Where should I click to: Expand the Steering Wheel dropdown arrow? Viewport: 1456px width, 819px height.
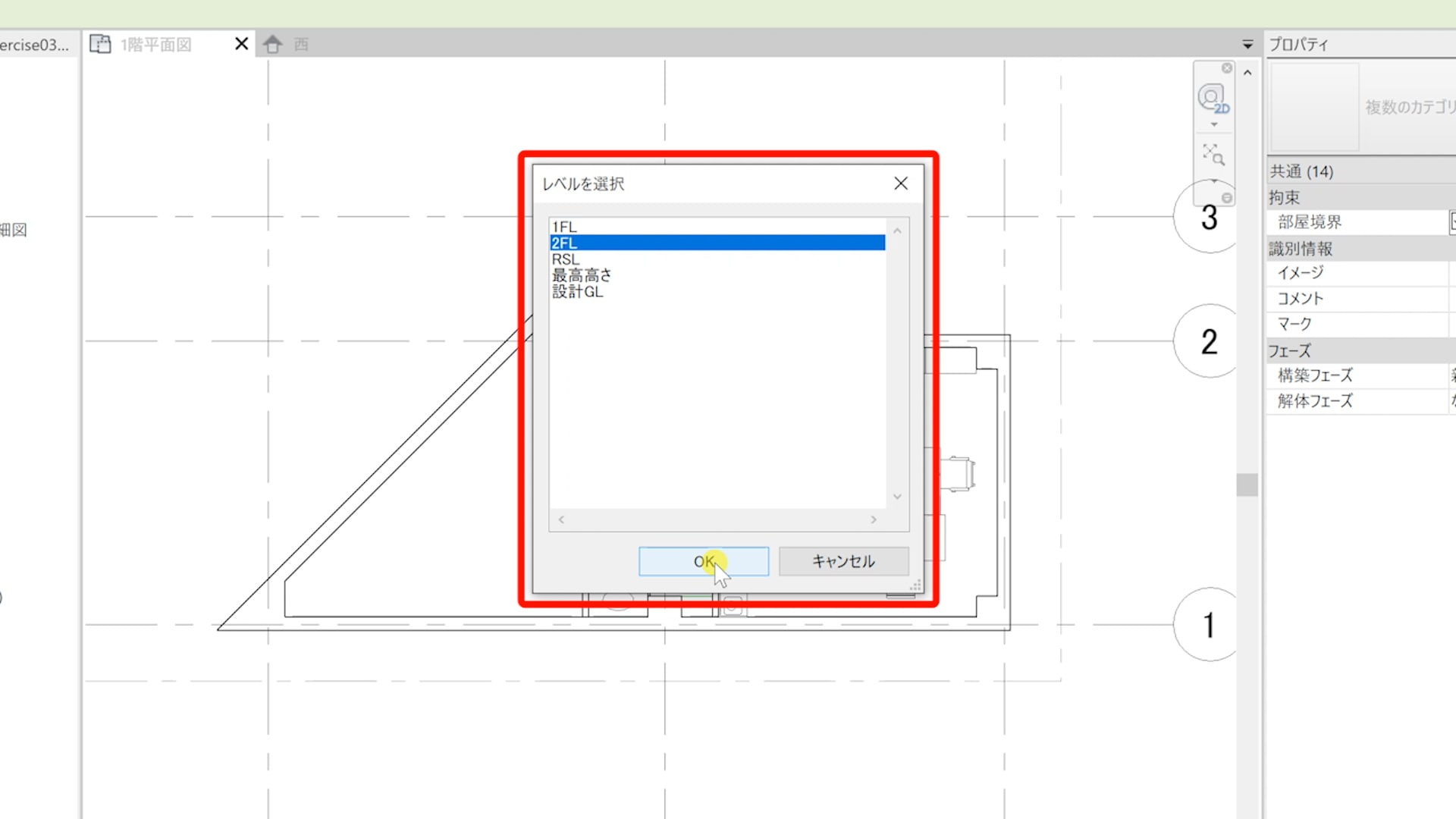point(1214,125)
